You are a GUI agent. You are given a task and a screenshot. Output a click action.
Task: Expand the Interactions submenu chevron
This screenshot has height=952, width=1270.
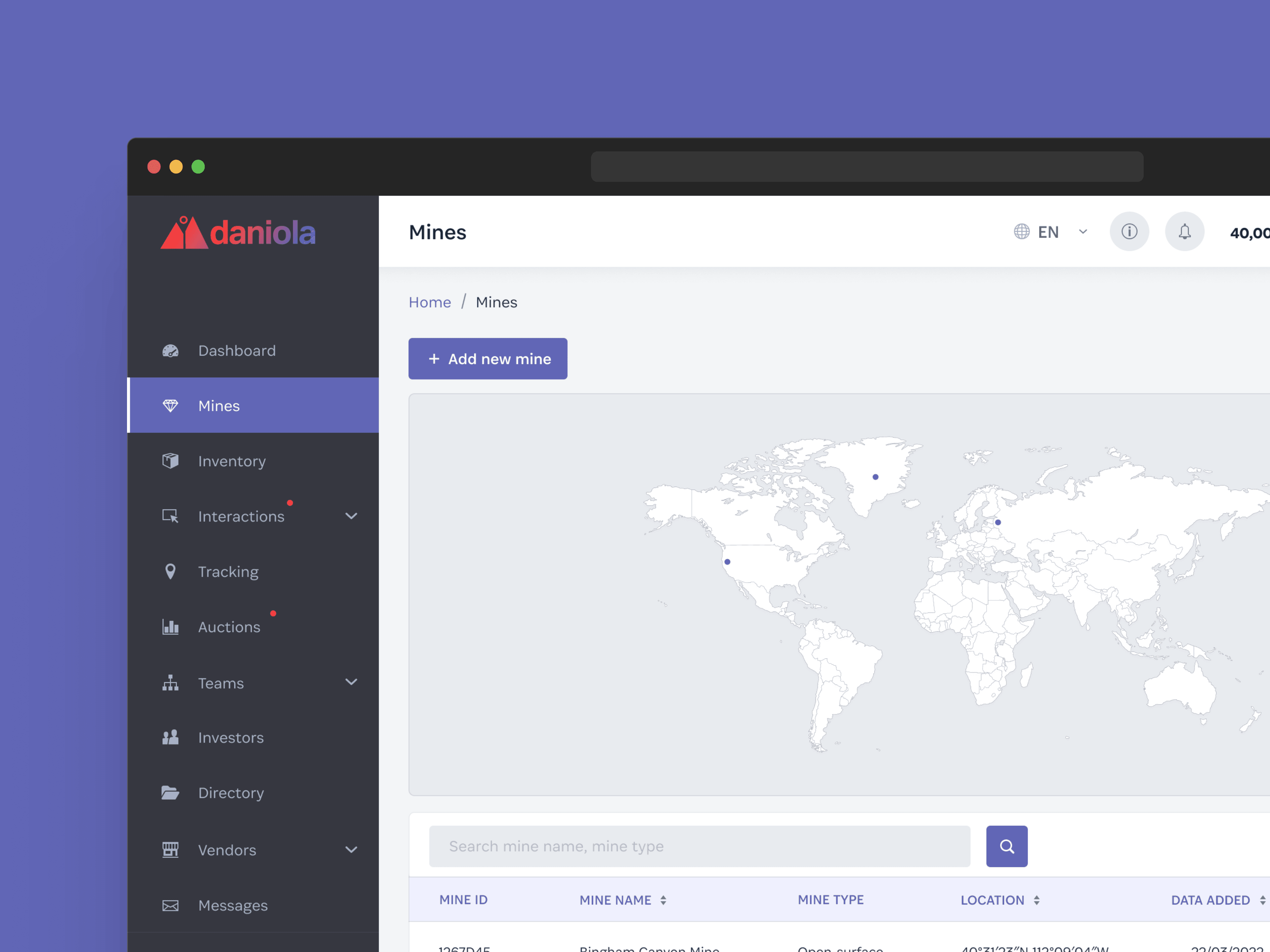[351, 516]
